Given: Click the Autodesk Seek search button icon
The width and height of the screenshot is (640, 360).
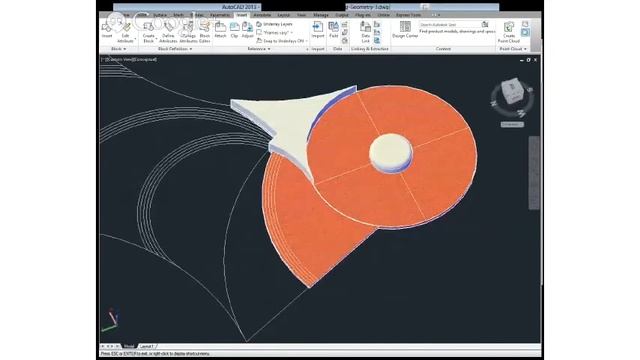Looking at the screenshot, I should (485, 24).
